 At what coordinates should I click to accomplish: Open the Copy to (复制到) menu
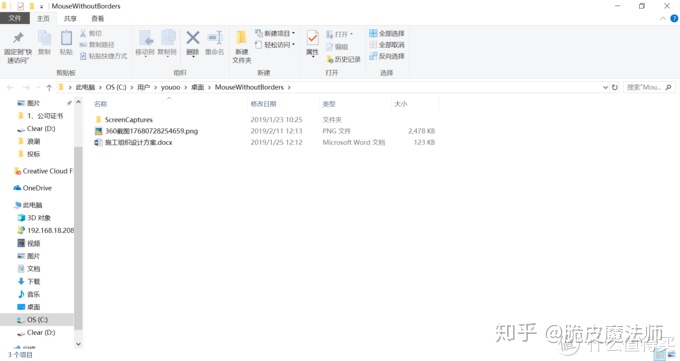(167, 43)
